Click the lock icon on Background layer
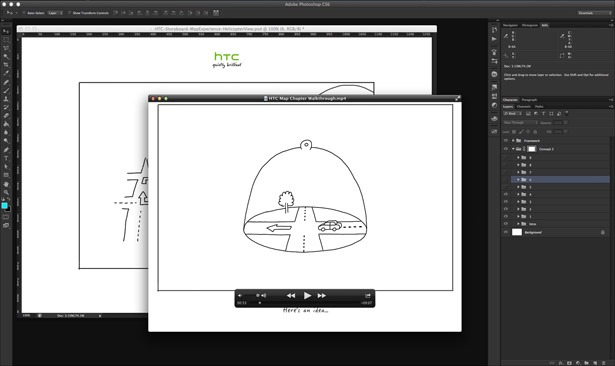 [x=602, y=232]
